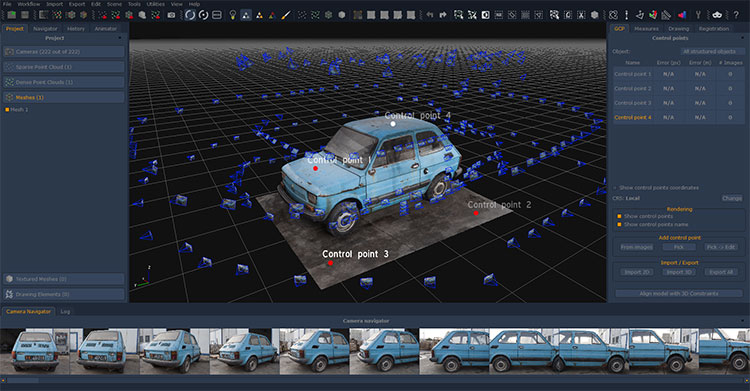Image resolution: width=750 pixels, height=391 pixels.
Task: Click the Import 3D button
Action: pyautogui.click(x=679, y=272)
